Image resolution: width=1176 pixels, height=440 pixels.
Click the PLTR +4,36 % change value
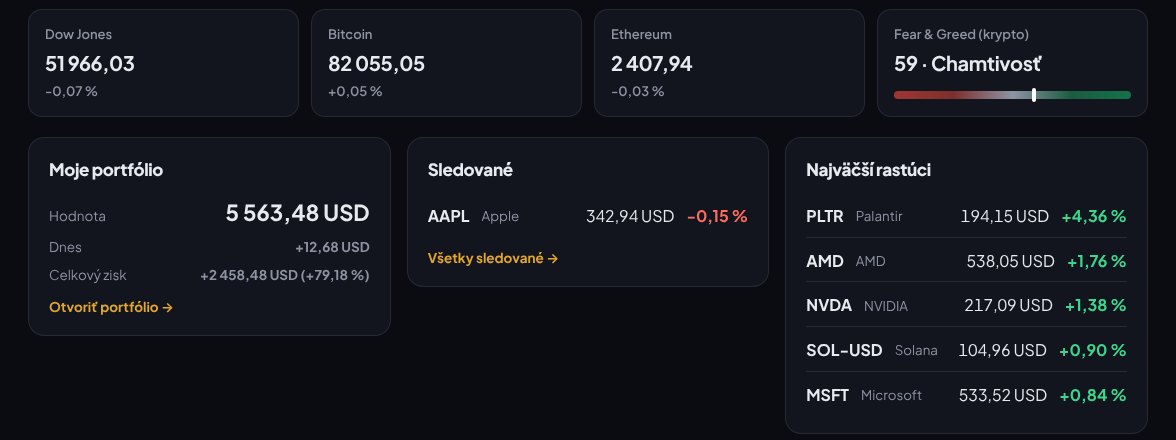(x=1094, y=217)
